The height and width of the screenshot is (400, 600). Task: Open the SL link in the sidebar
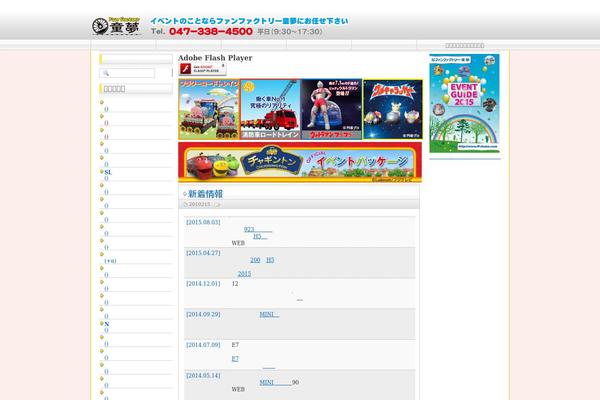(x=108, y=172)
